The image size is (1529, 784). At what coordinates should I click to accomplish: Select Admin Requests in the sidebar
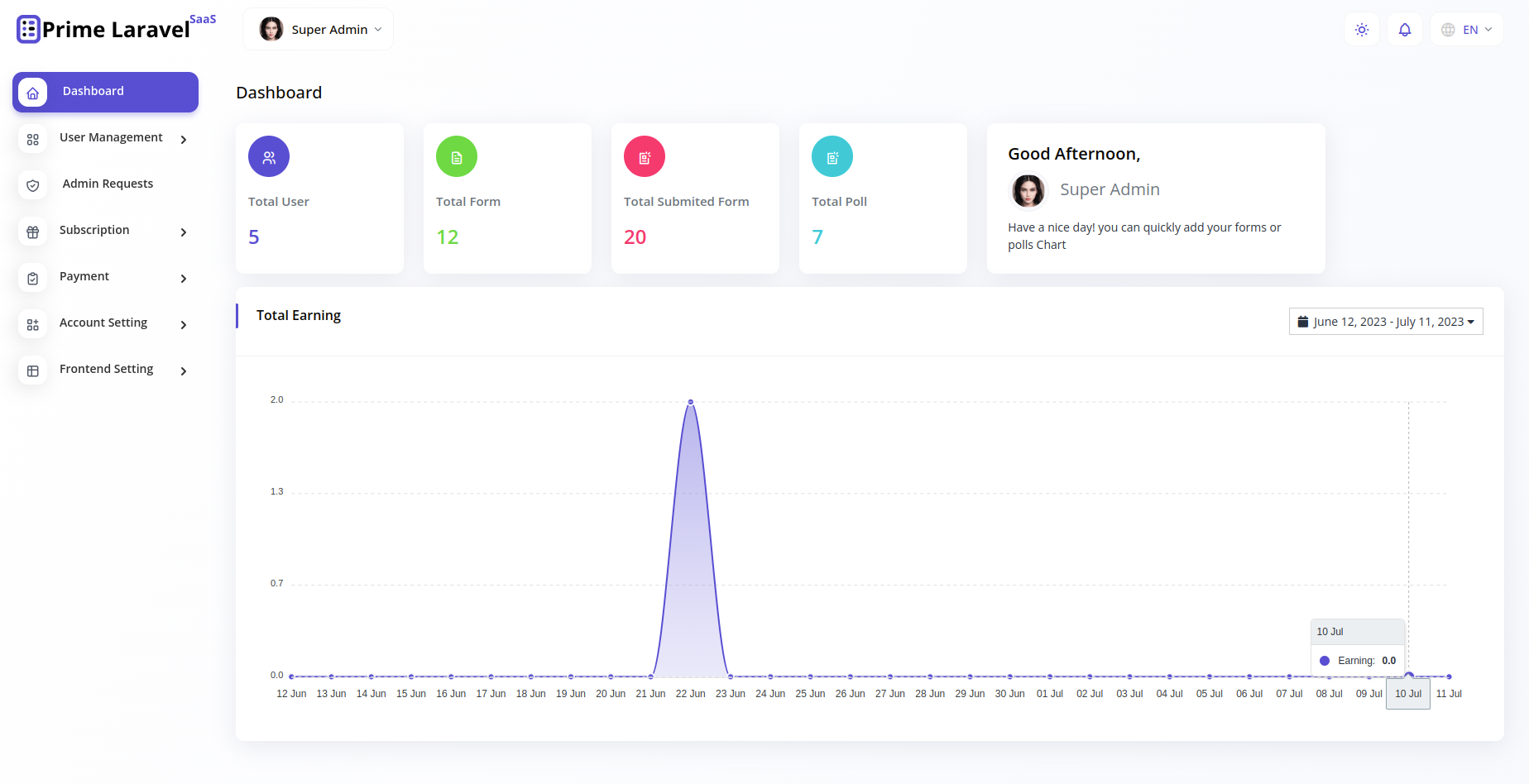pos(108,184)
